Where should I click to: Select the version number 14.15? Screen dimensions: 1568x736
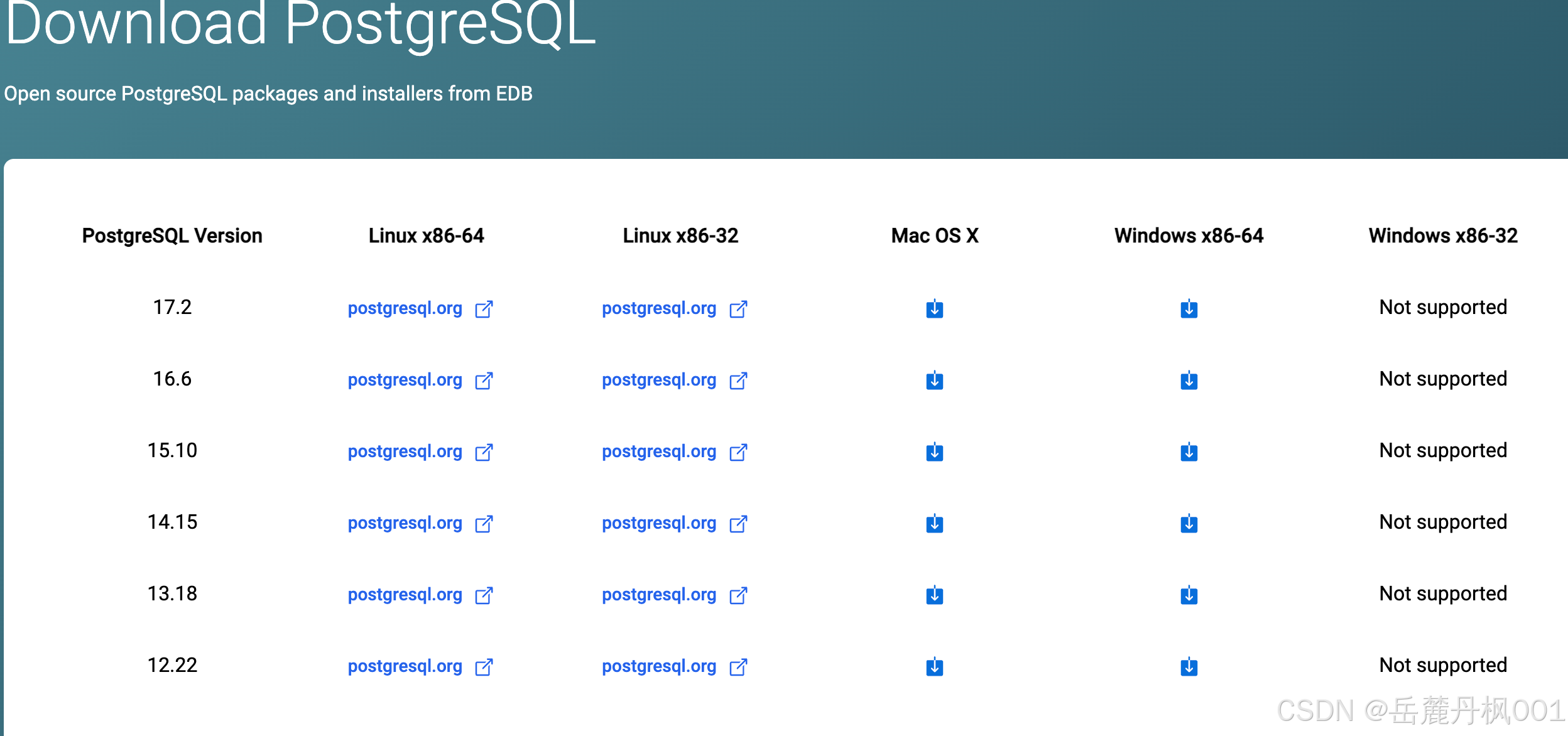[172, 522]
